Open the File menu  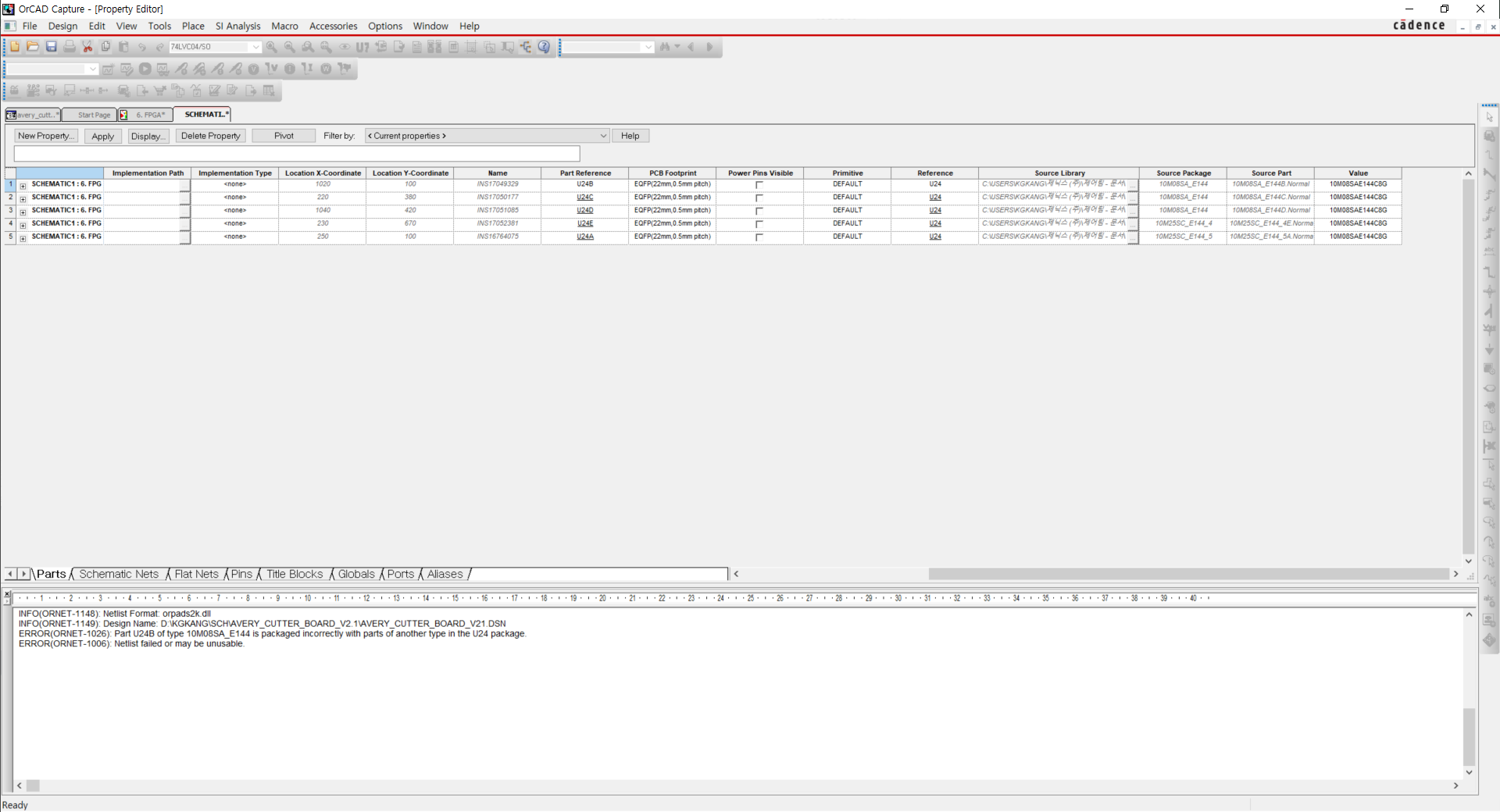pyautogui.click(x=30, y=26)
